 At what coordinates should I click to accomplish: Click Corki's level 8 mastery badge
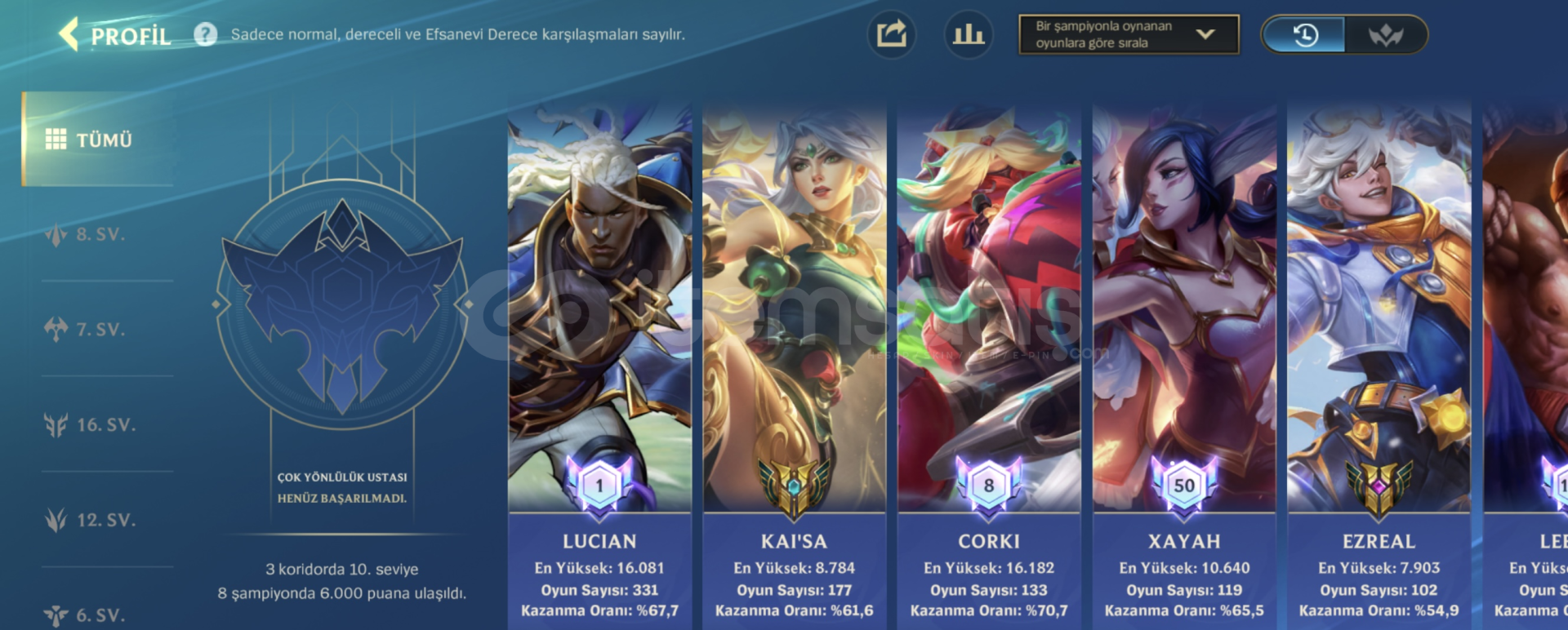coord(989,486)
